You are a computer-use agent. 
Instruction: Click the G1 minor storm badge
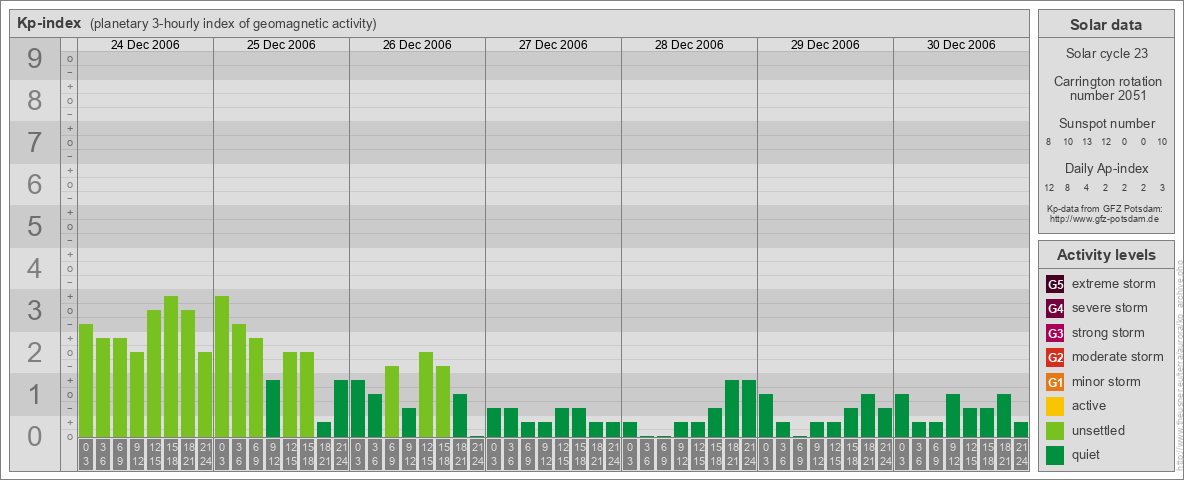1055,382
